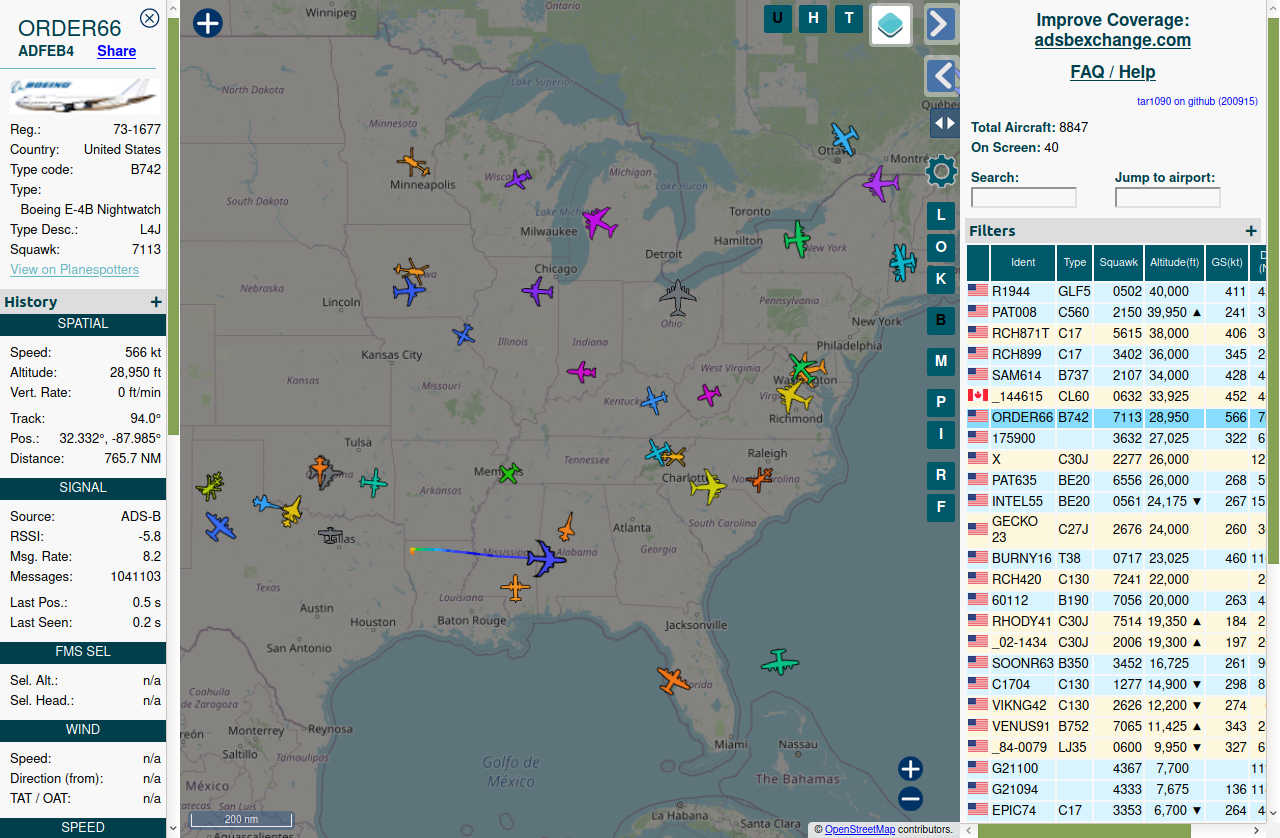The width and height of the screenshot is (1280, 838).
Task: Open the settings gear on the map
Action: [x=941, y=171]
